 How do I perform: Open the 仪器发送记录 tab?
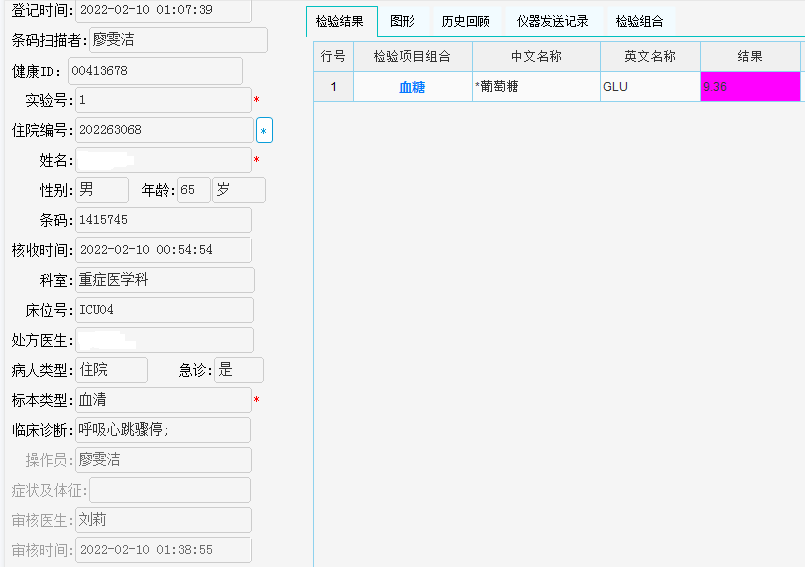tap(552, 22)
